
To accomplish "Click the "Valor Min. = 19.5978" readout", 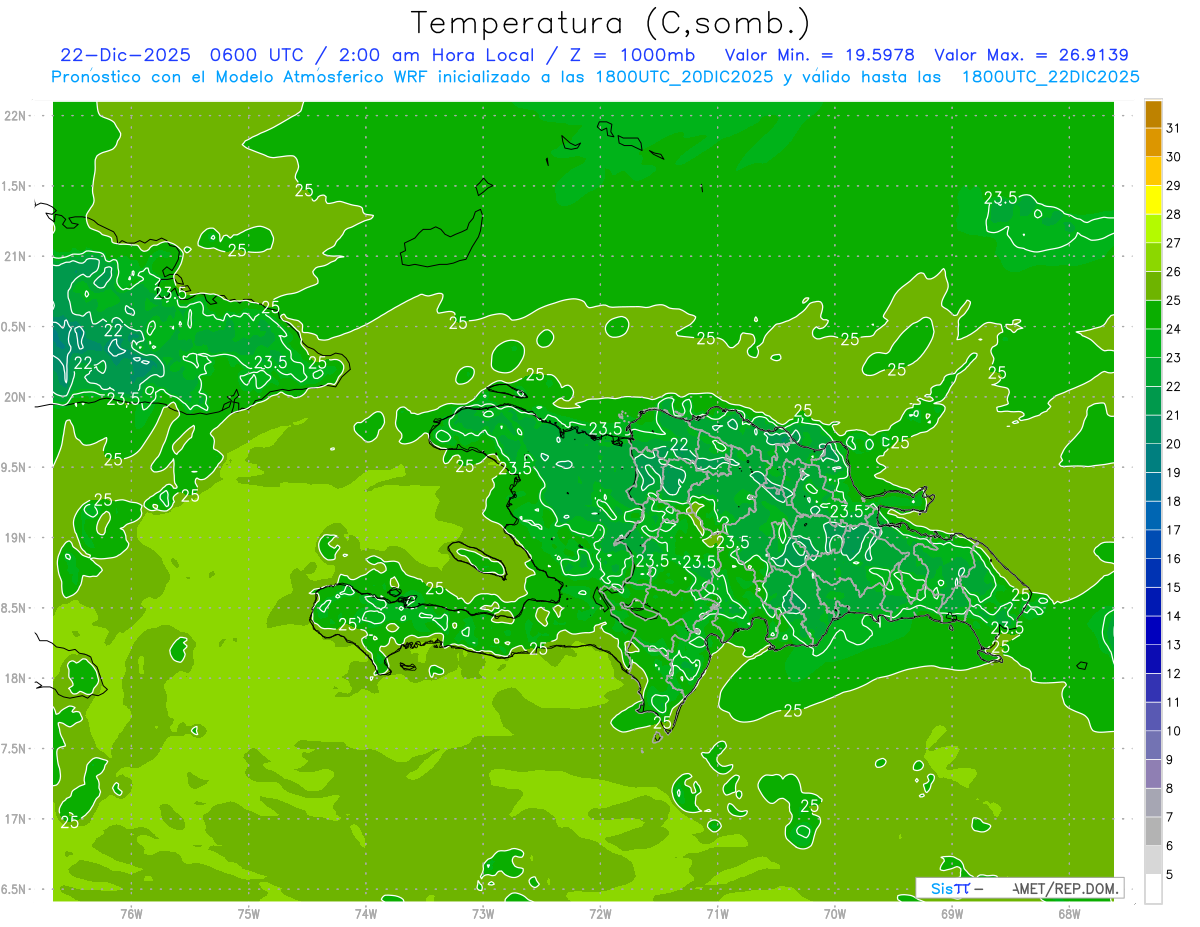I will [819, 55].
